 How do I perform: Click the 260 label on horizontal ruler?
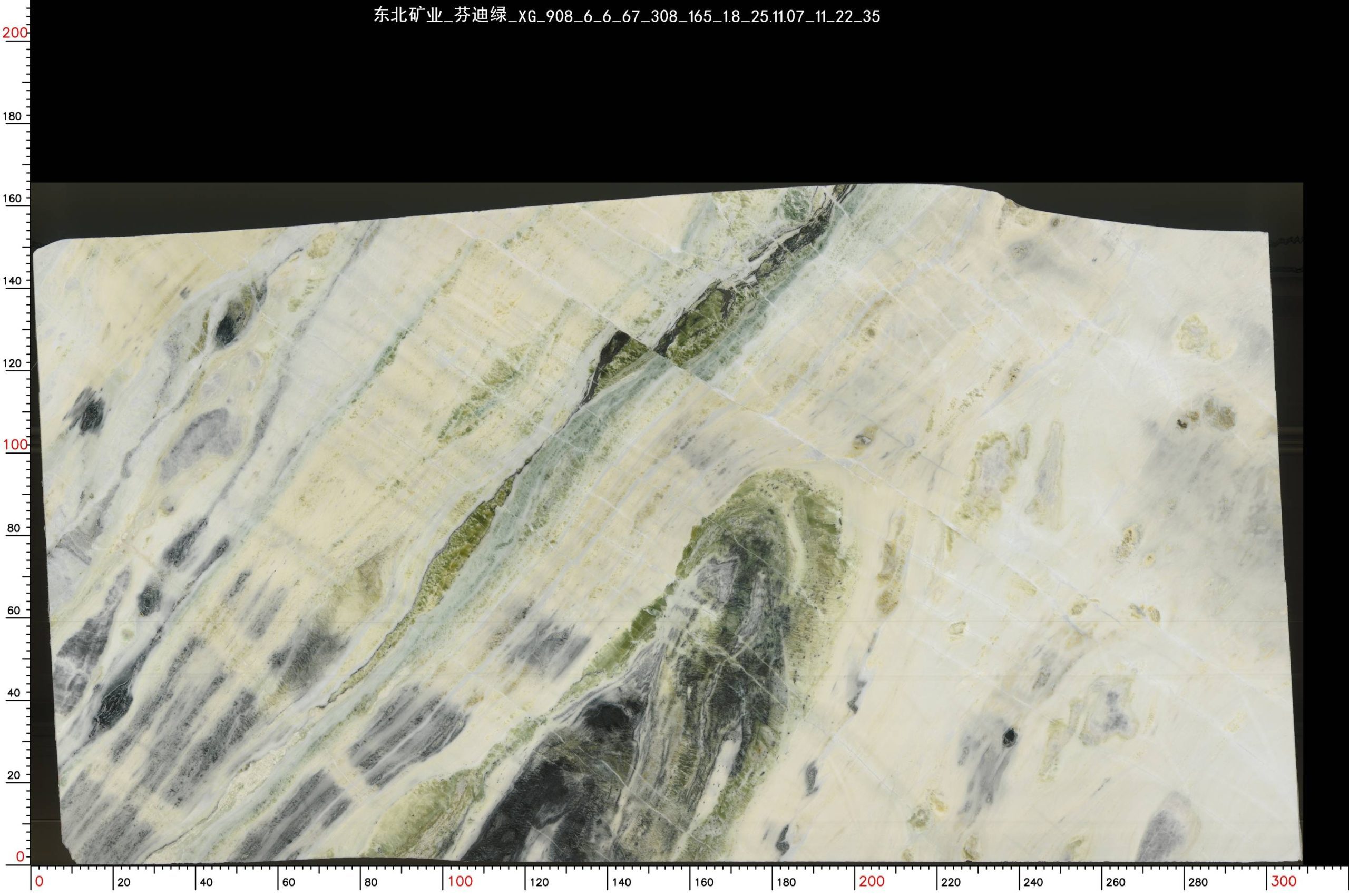coord(1116,882)
